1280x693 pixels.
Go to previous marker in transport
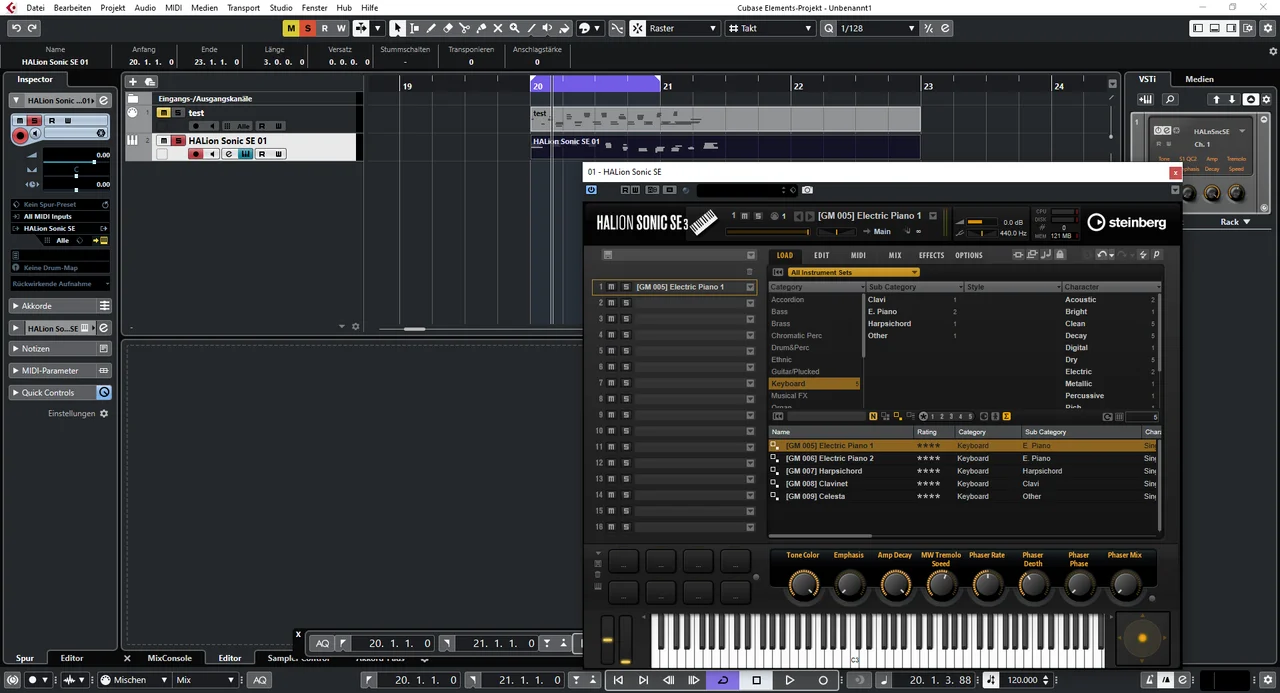[x=618, y=680]
